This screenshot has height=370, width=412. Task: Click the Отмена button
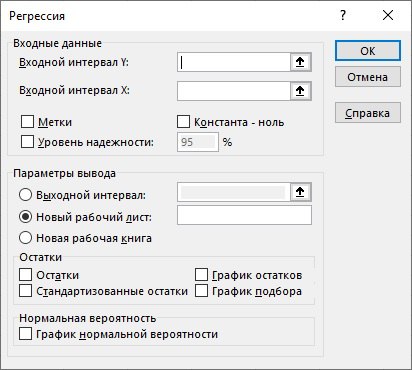click(x=368, y=77)
